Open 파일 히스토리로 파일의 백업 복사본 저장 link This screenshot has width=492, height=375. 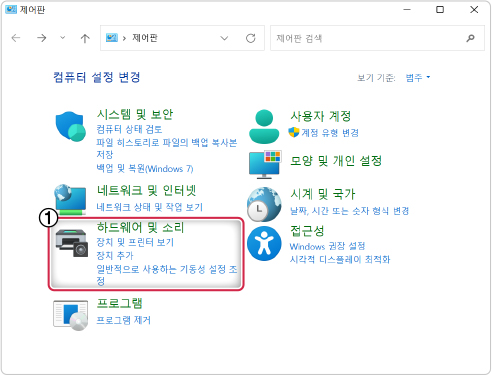tap(167, 148)
